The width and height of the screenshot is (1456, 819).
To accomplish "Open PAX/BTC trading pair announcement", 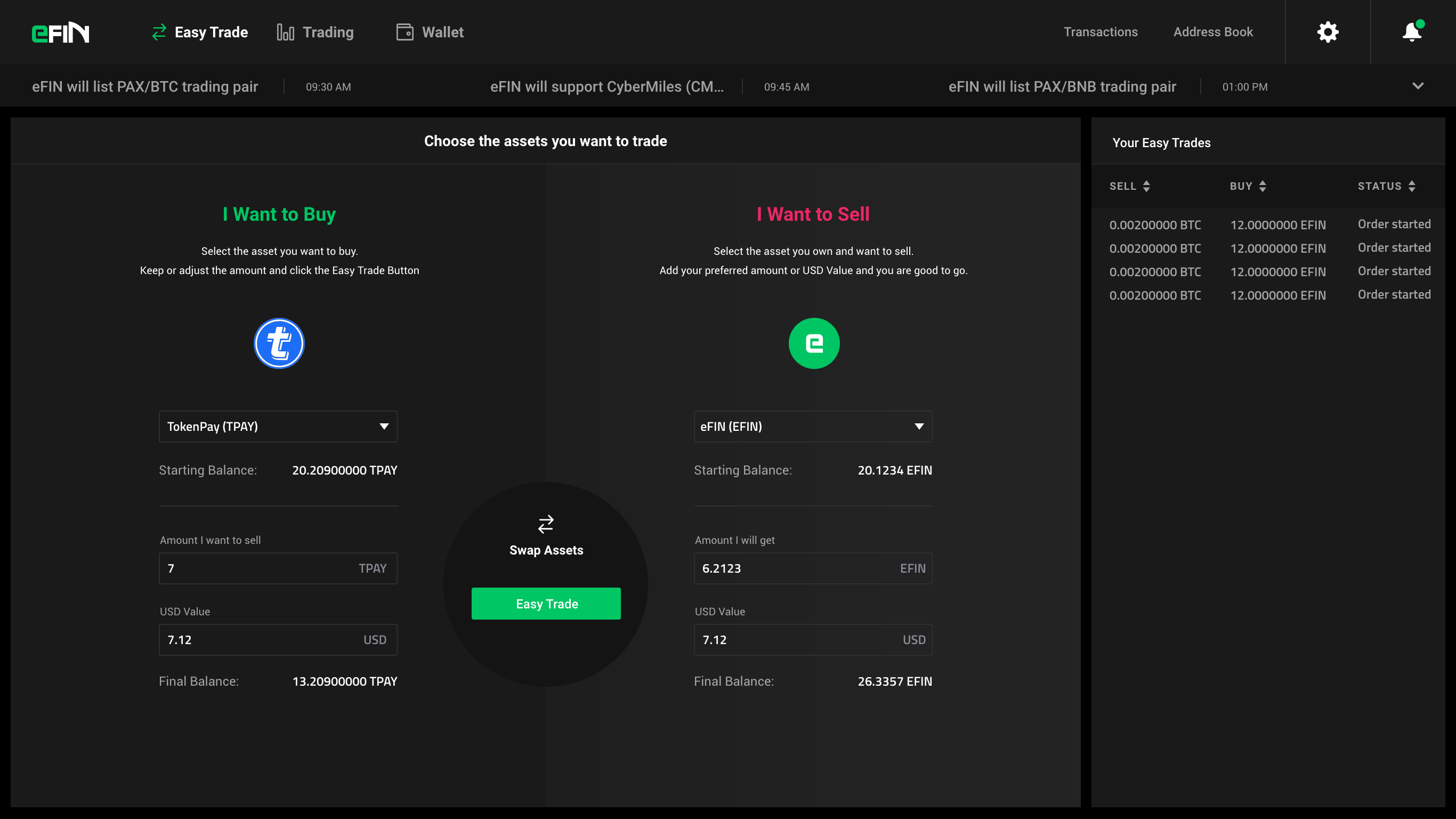I will point(145,86).
